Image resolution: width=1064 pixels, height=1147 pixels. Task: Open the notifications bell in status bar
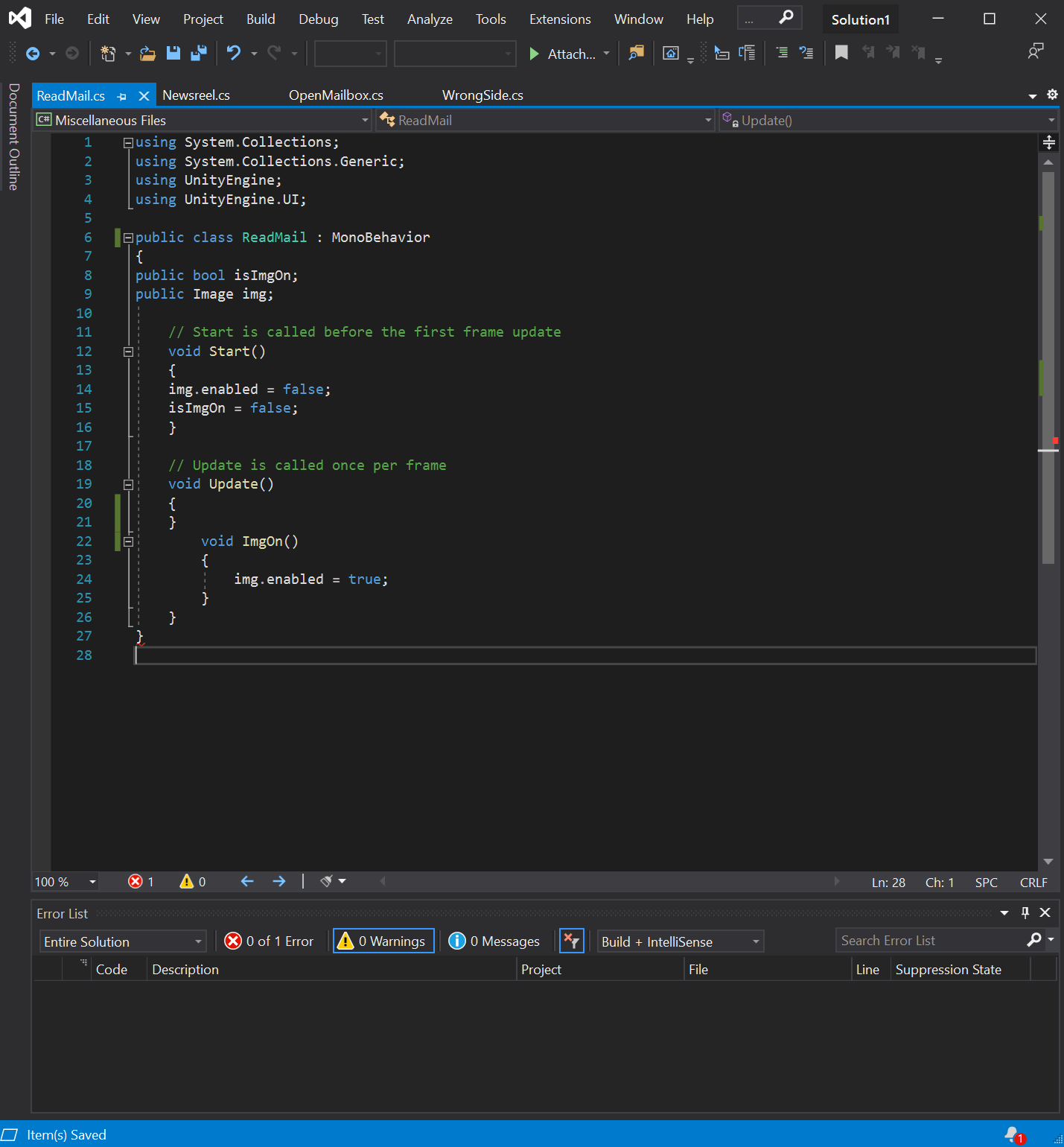coord(1013,1134)
